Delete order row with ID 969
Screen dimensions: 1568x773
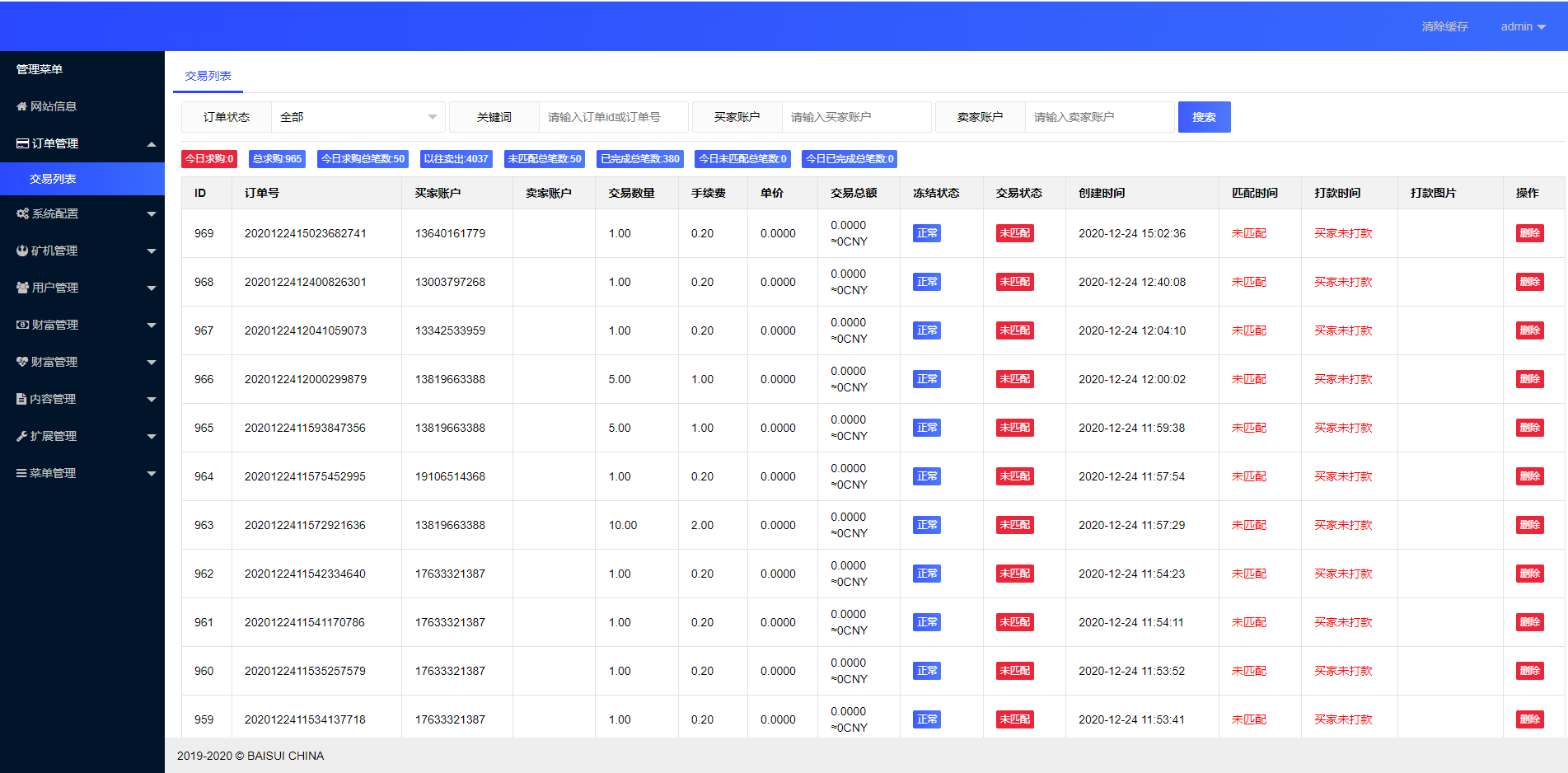pos(1529,233)
